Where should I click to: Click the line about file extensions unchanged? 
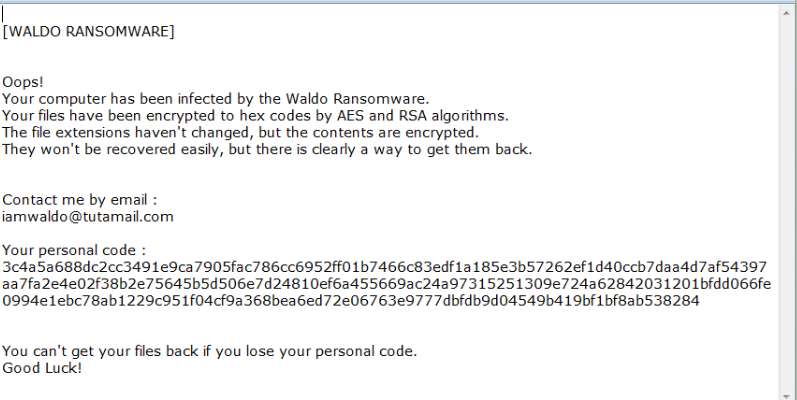pyautogui.click(x=240, y=132)
